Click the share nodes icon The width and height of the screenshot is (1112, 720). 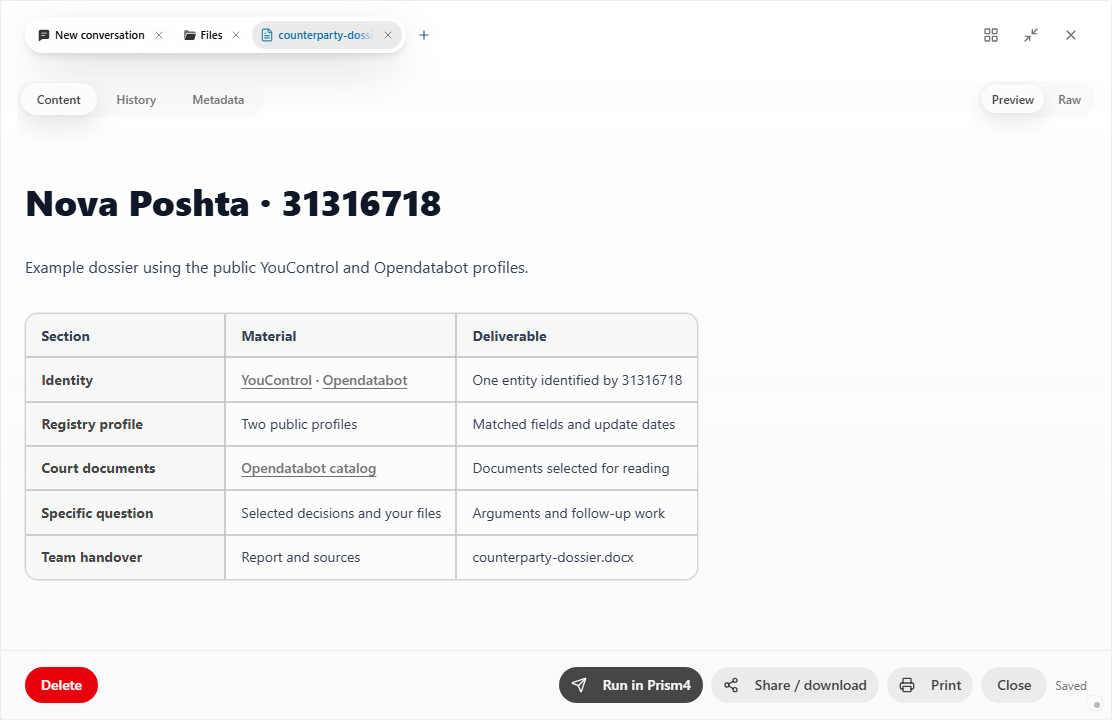[731, 685]
